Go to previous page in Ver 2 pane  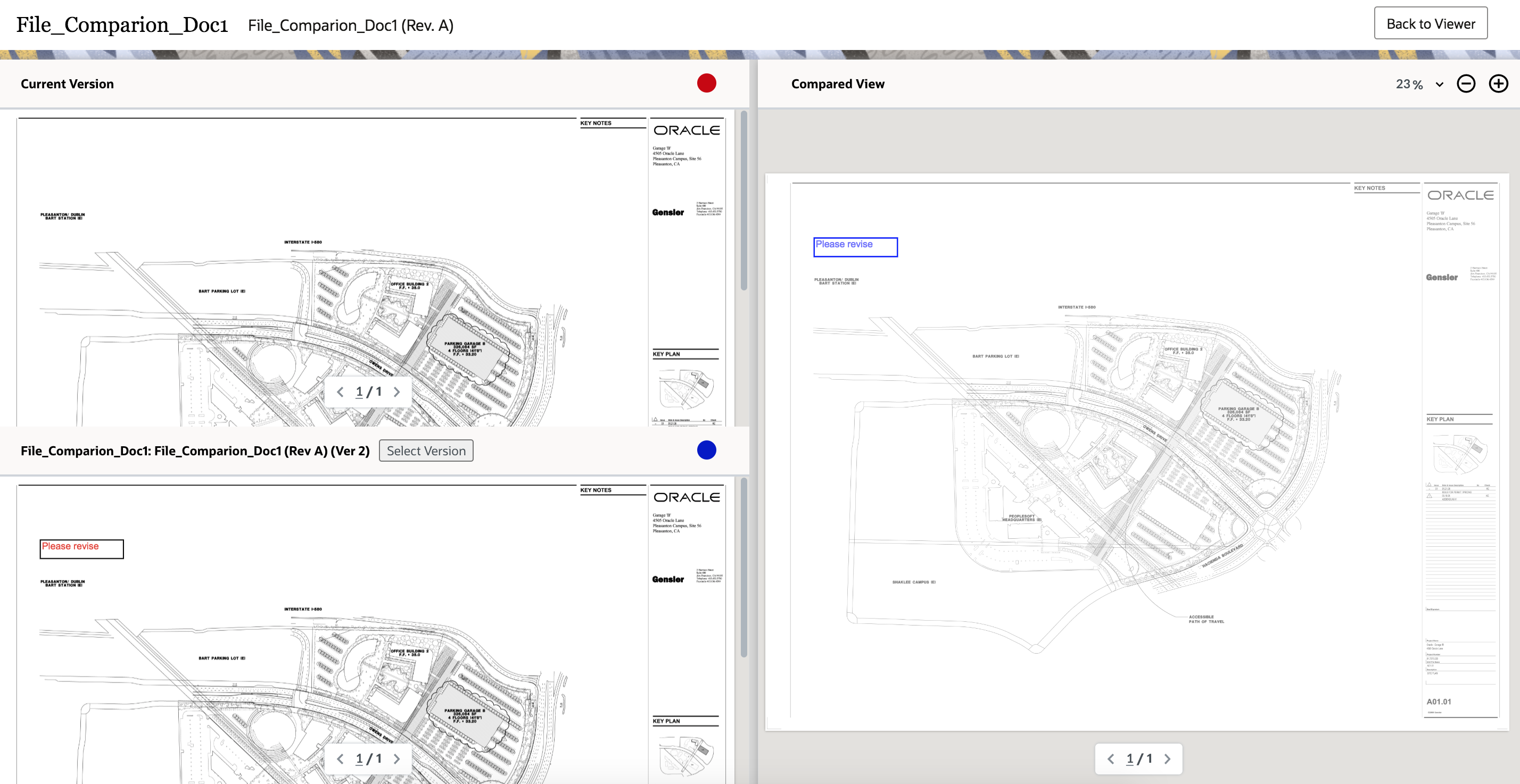341,758
